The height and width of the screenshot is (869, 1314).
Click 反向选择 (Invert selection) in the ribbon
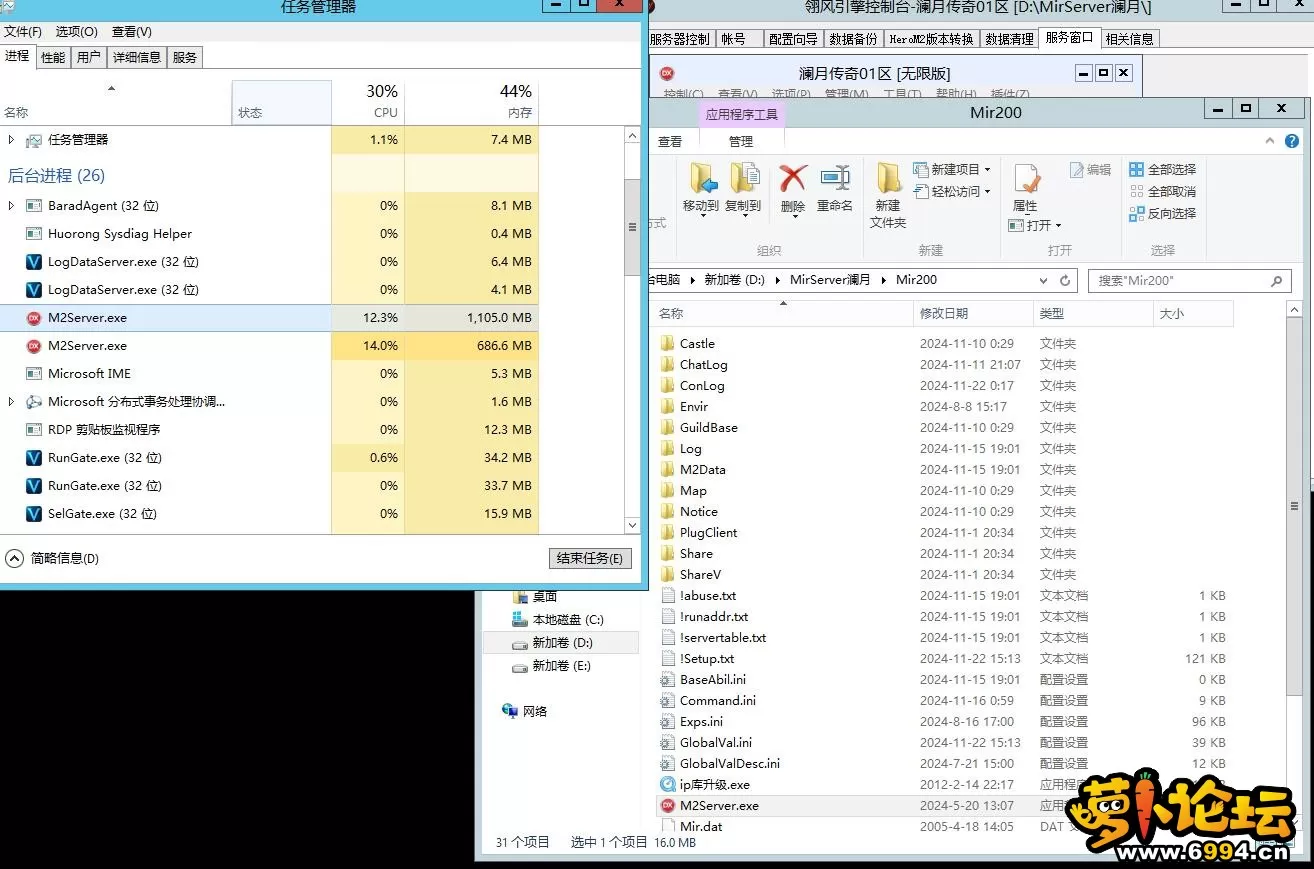(1162, 213)
